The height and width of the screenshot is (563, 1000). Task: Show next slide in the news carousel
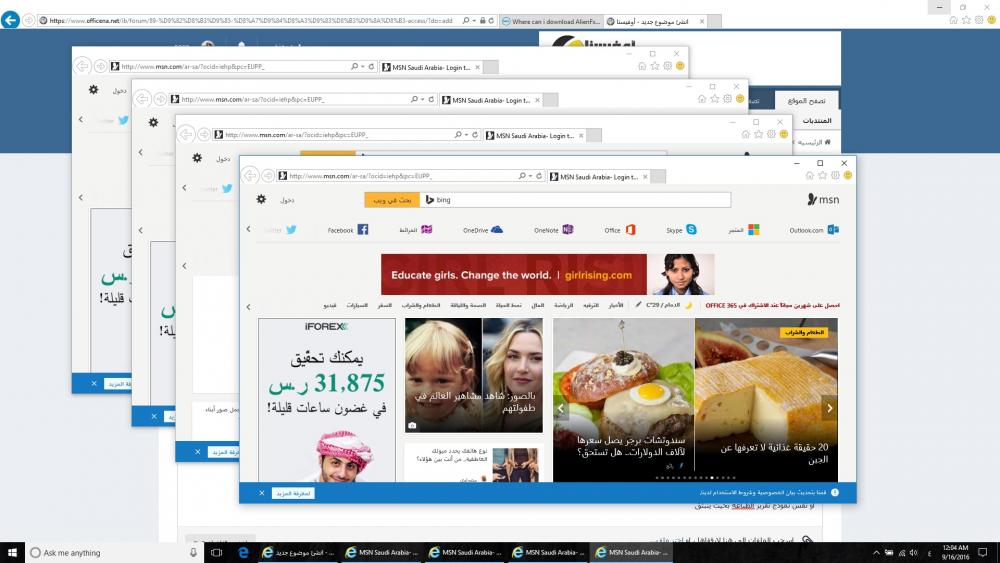point(829,408)
